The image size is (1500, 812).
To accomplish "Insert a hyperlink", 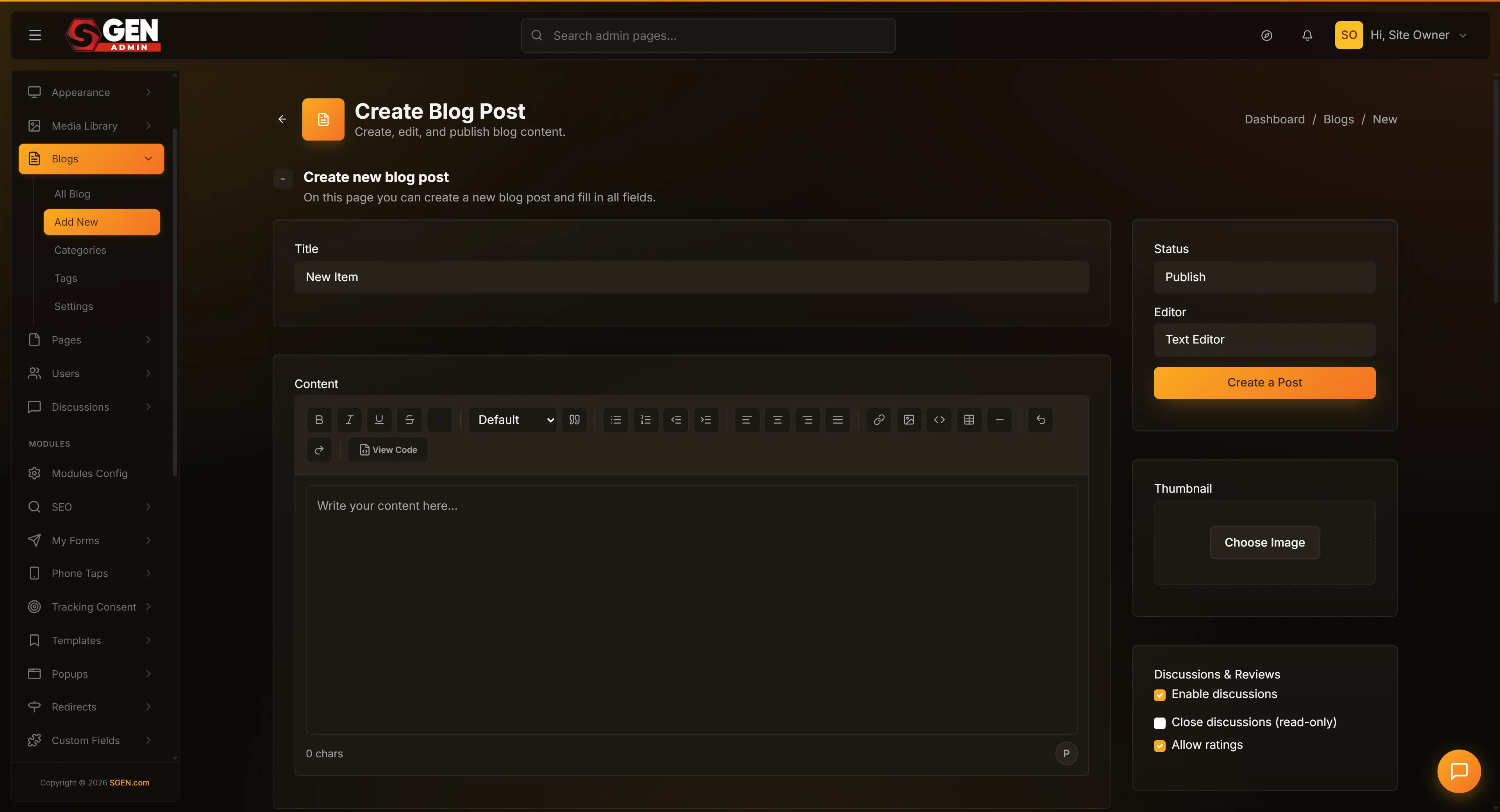I will (879, 420).
